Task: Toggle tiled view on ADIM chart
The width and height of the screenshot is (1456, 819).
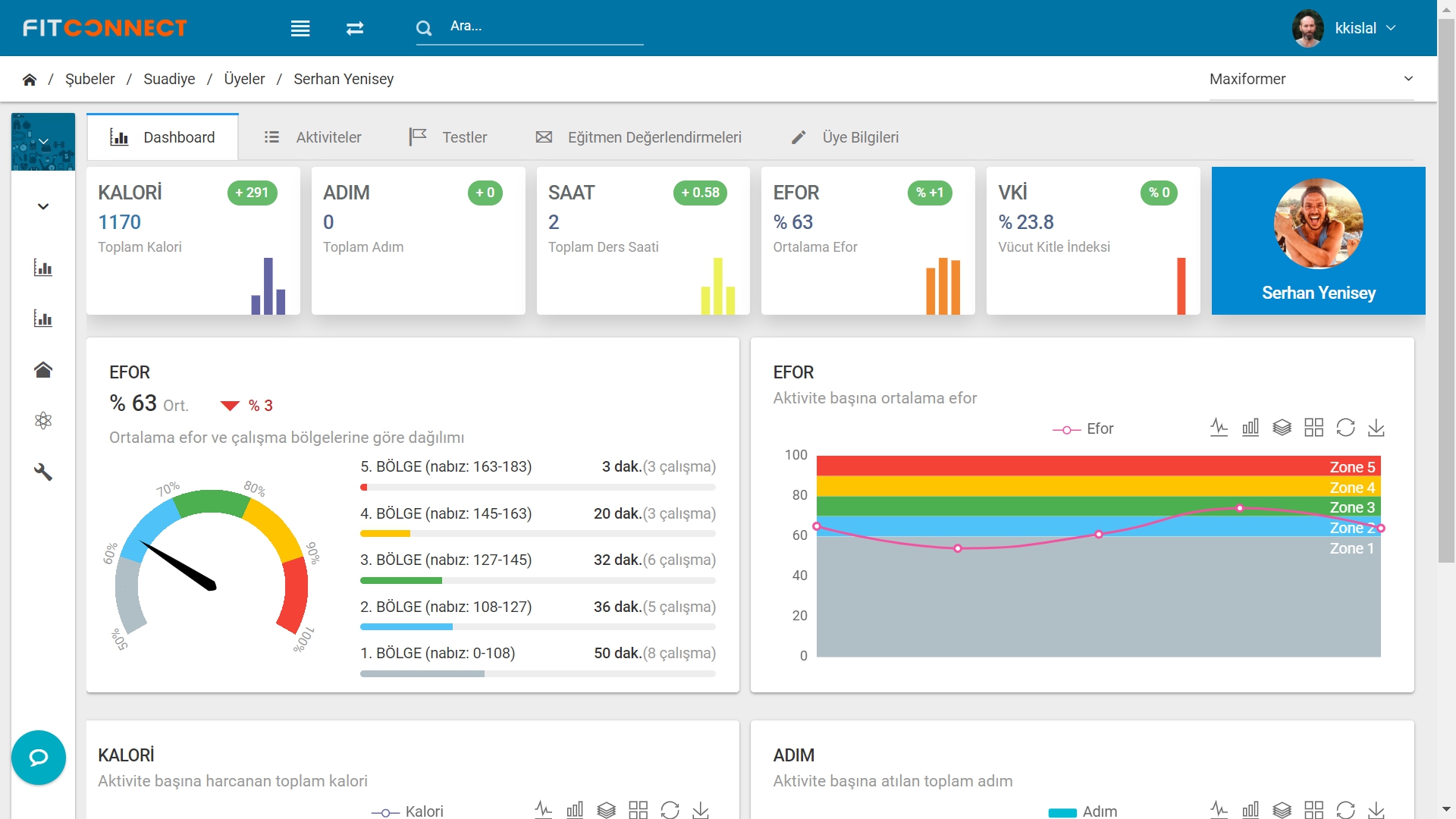Action: [1313, 810]
